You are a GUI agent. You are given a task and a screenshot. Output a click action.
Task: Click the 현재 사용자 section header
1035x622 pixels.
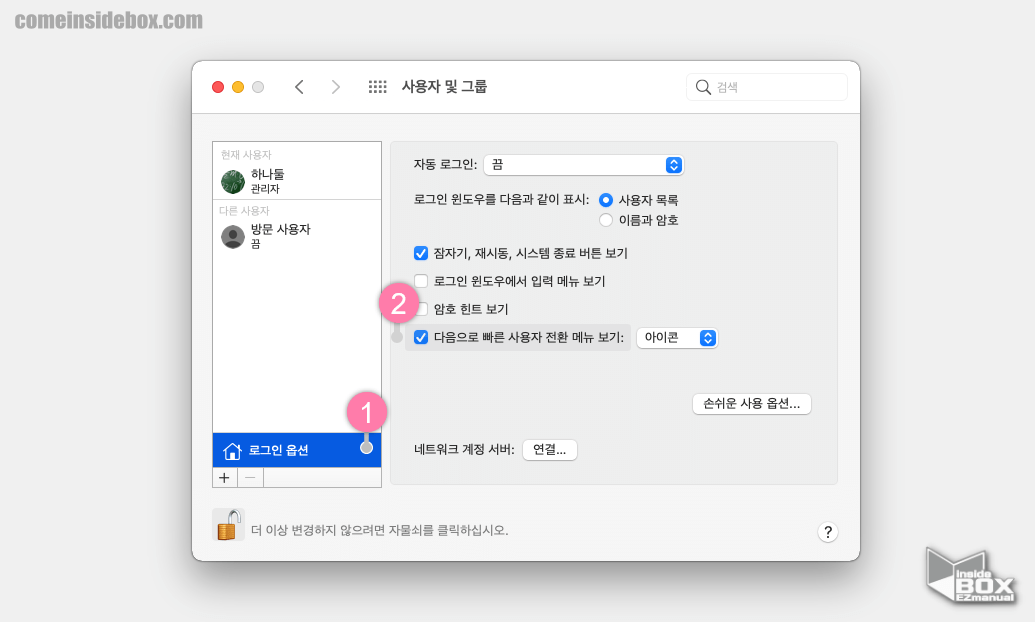click(246, 155)
